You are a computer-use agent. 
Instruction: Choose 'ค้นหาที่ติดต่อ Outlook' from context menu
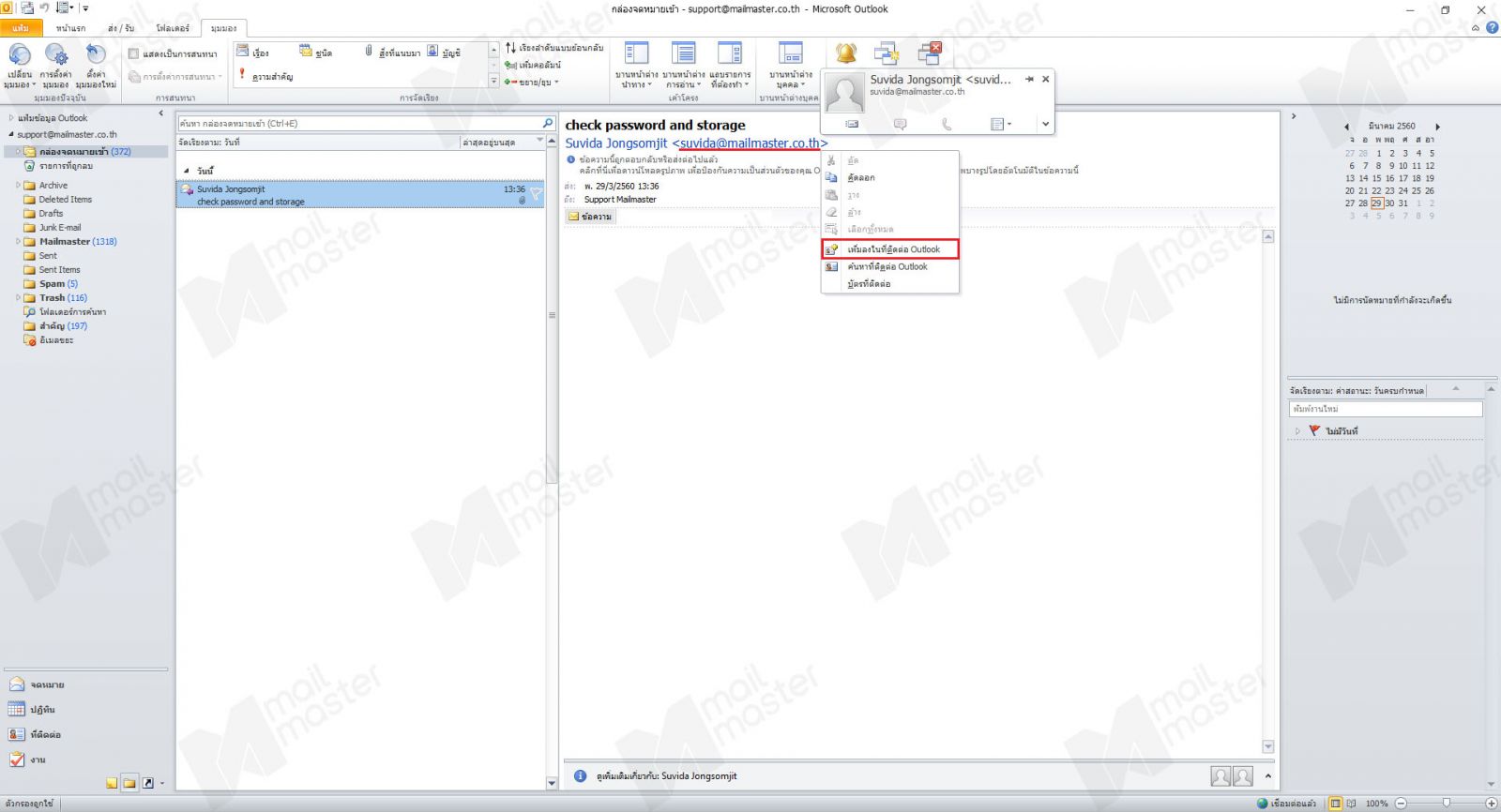pyautogui.click(x=890, y=266)
